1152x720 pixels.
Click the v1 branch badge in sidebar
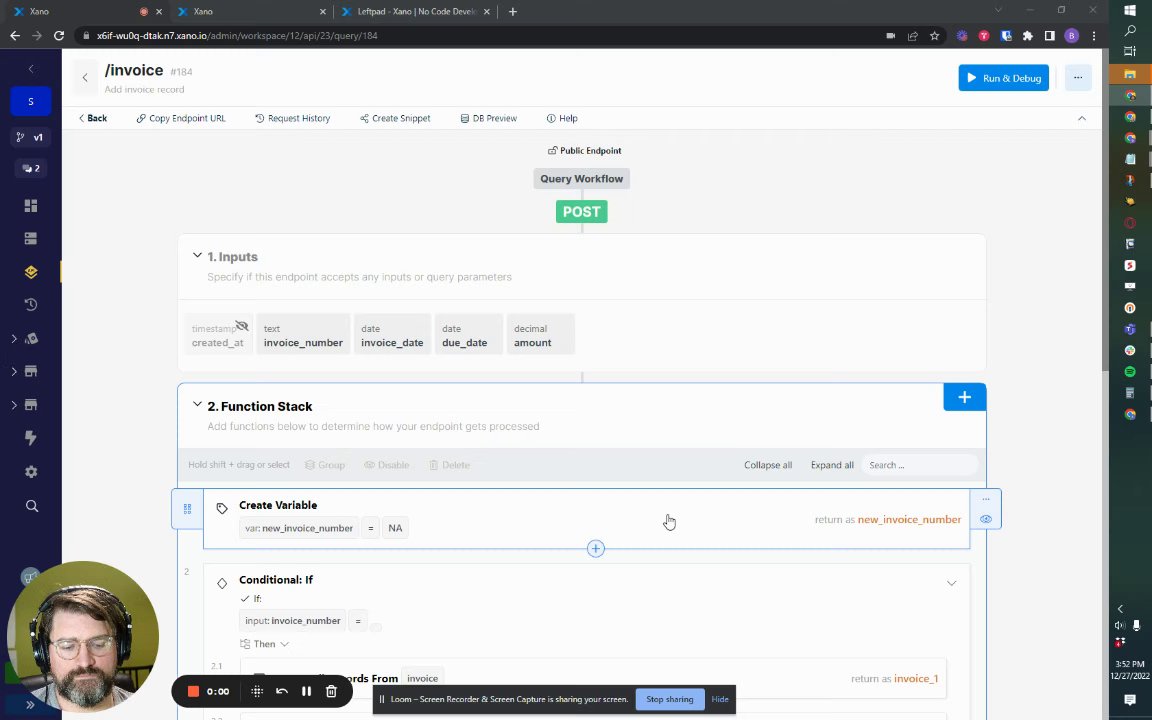(30, 137)
